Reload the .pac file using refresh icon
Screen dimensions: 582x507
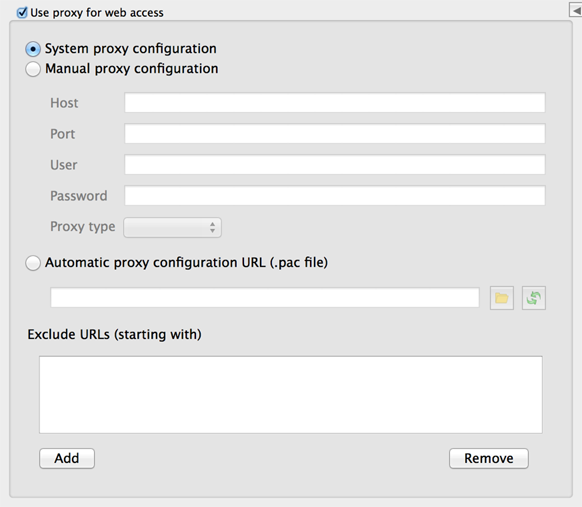(x=533, y=298)
